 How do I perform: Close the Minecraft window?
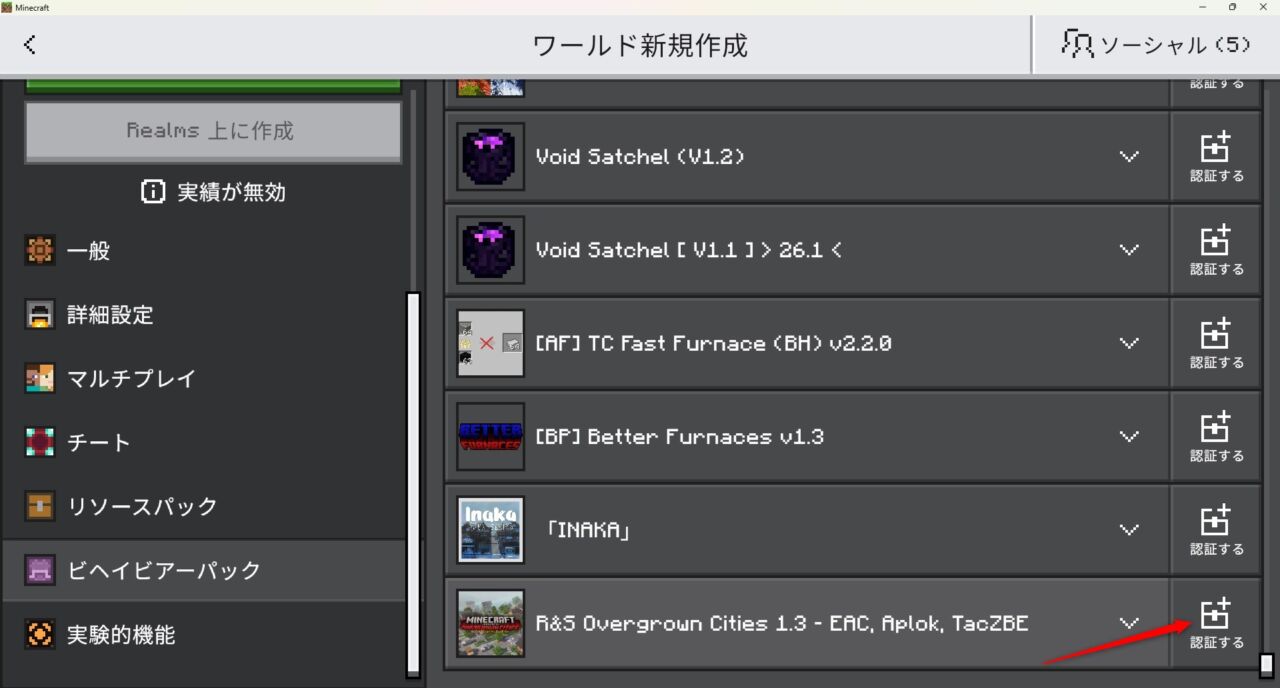pyautogui.click(x=1263, y=7)
